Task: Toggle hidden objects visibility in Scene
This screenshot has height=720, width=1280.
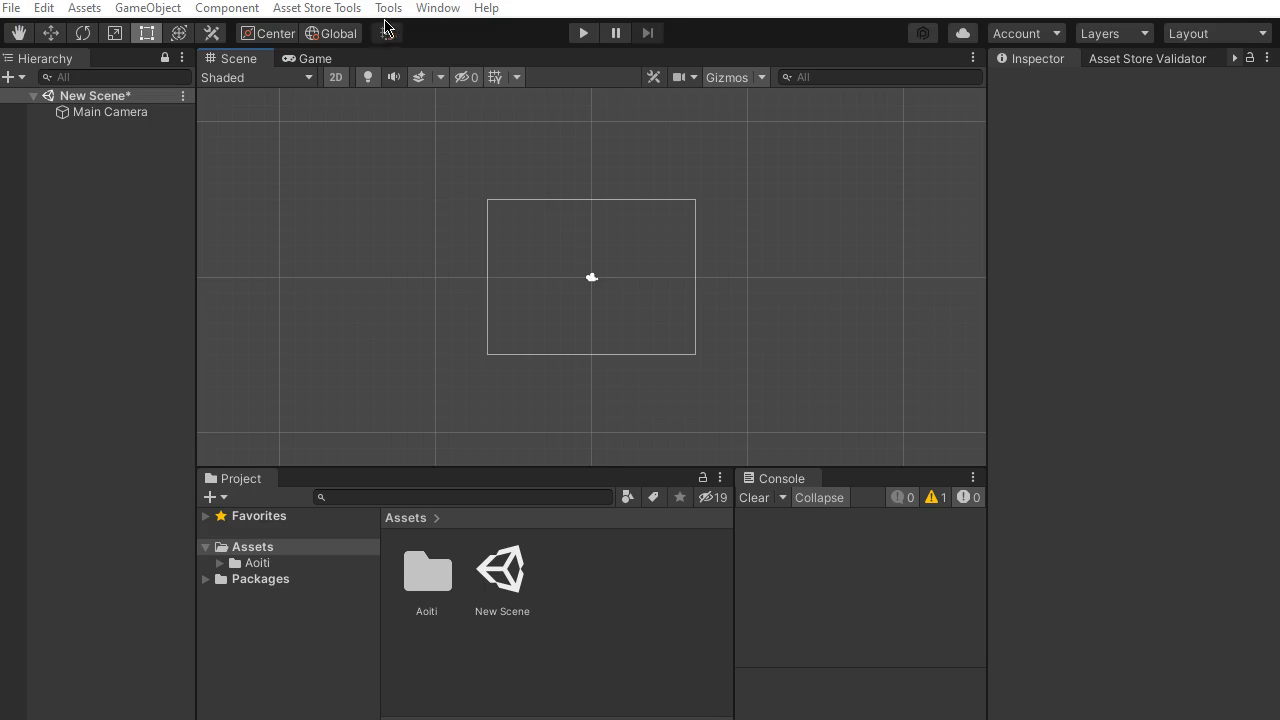Action: point(466,77)
